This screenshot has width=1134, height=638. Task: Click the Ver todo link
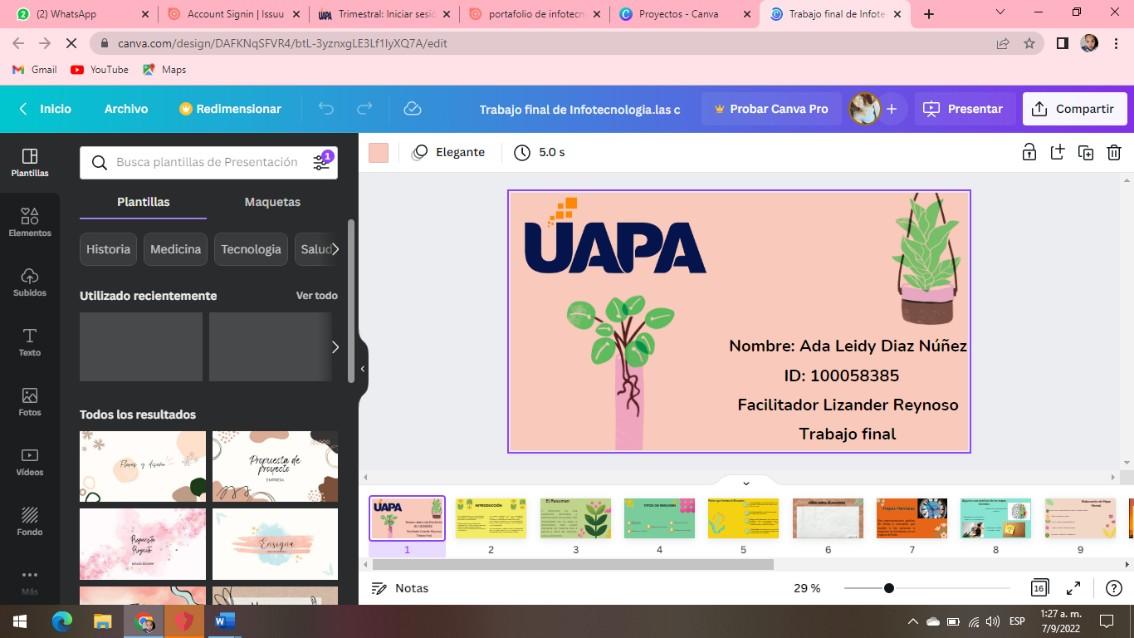tap(317, 295)
